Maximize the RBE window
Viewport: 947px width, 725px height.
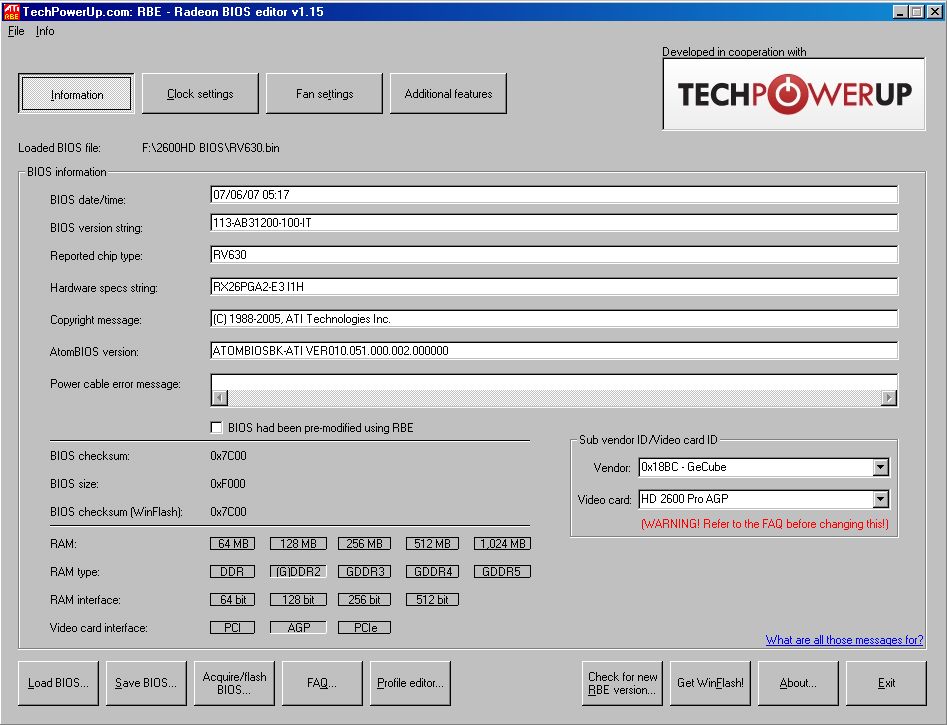point(916,11)
